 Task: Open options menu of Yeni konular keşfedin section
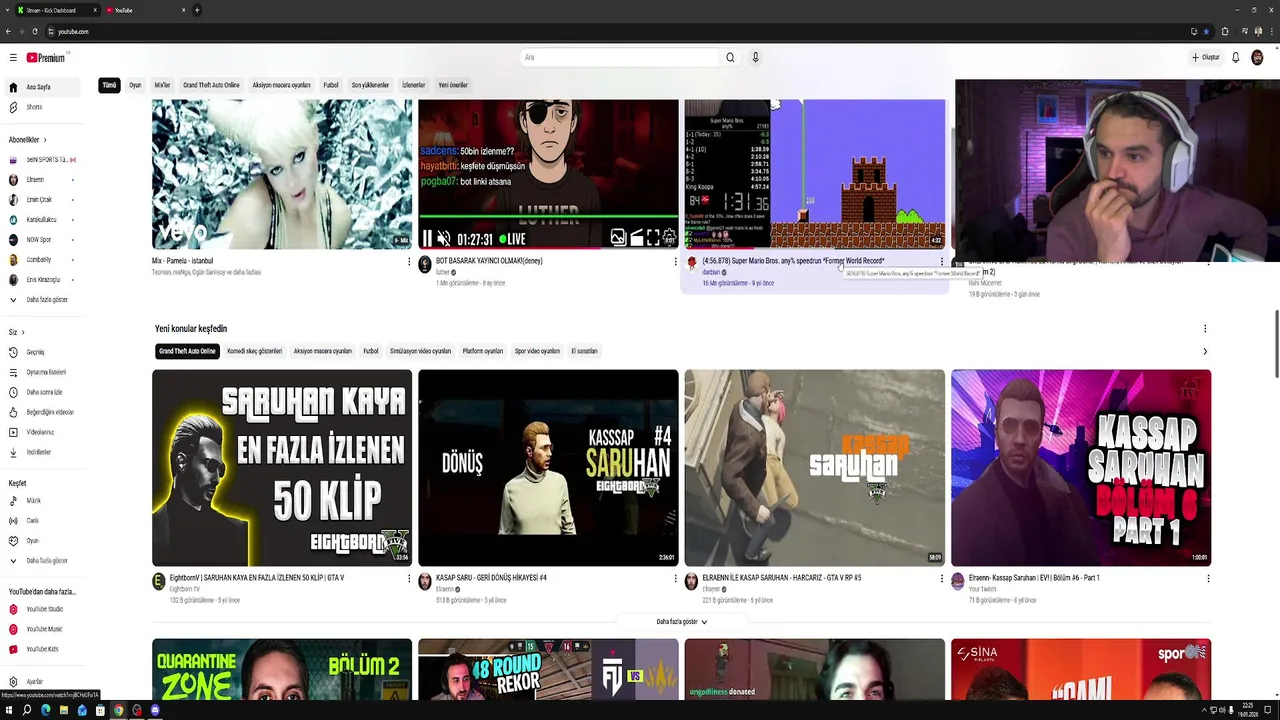tap(1205, 329)
